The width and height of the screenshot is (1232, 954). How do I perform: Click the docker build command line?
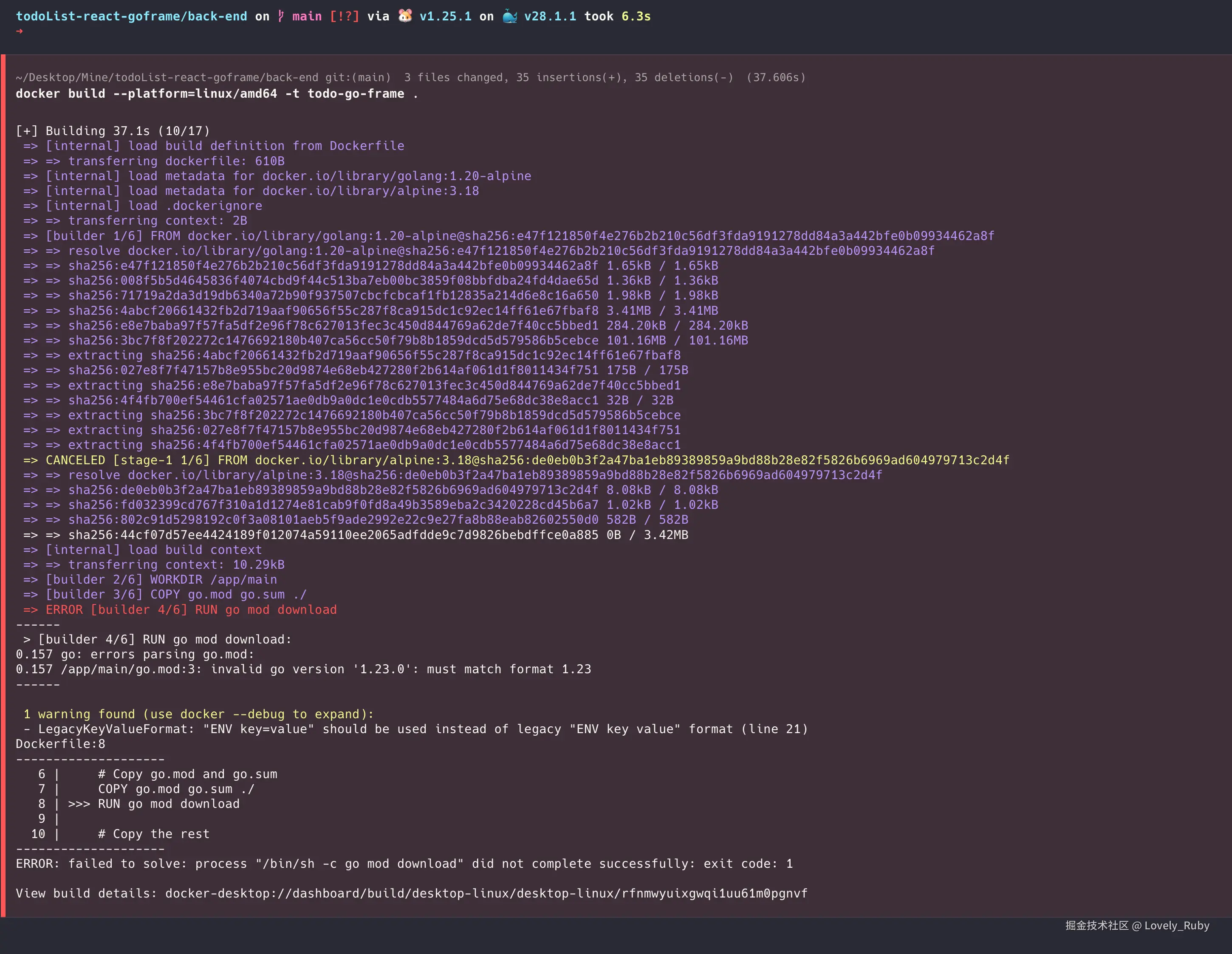pyautogui.click(x=217, y=93)
